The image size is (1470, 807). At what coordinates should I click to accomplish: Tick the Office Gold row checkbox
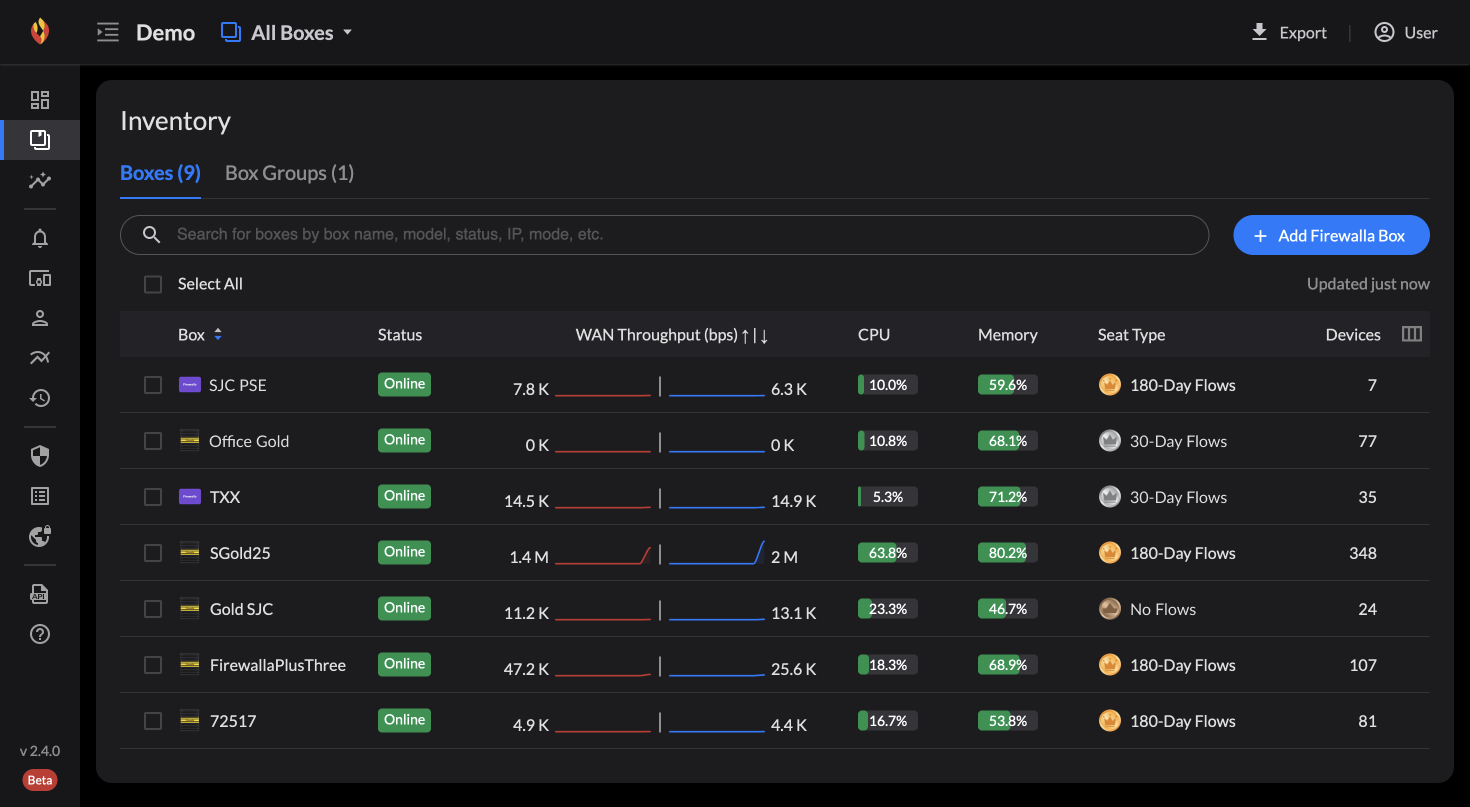coord(153,441)
